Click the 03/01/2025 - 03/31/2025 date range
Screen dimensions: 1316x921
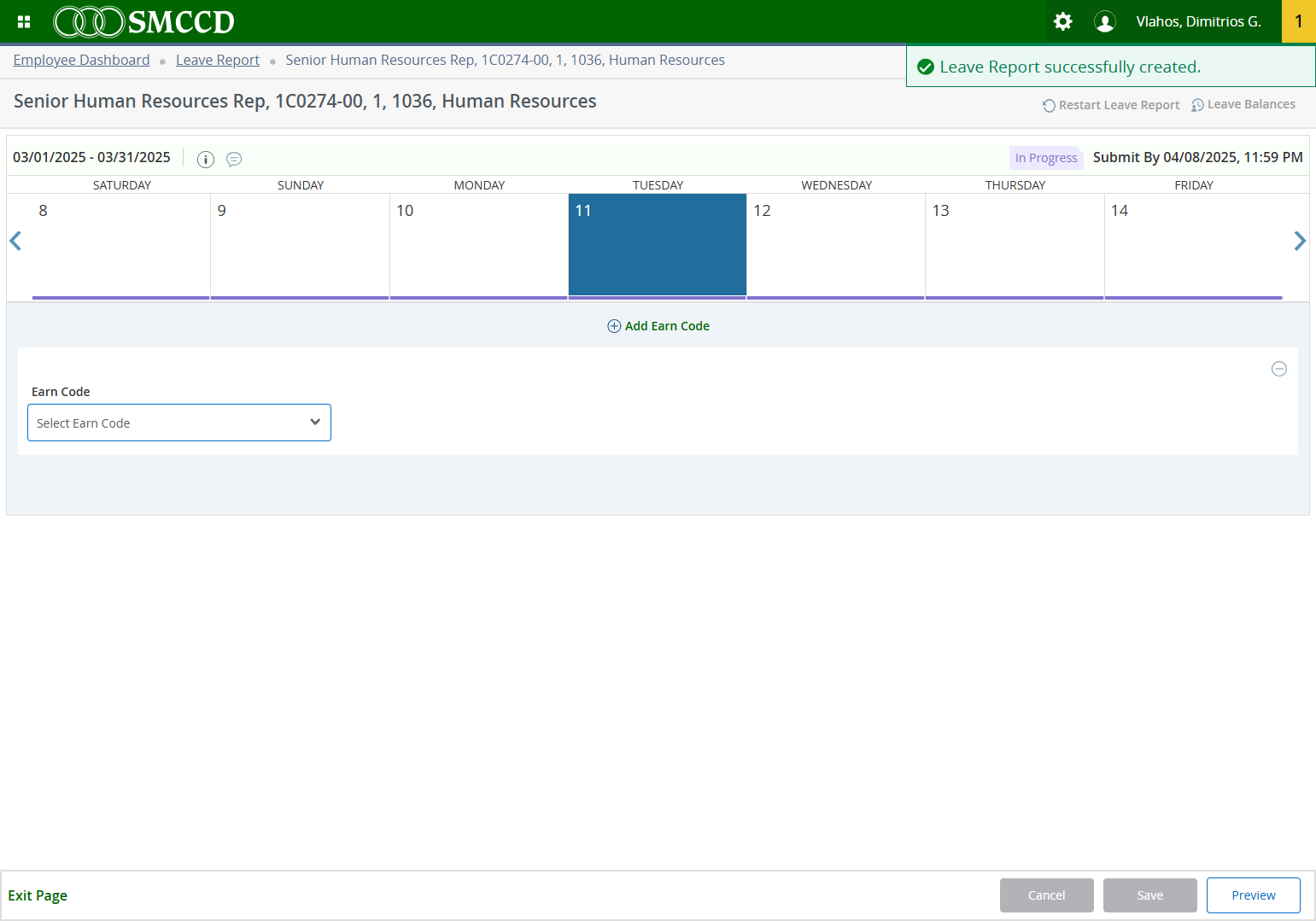coord(92,157)
